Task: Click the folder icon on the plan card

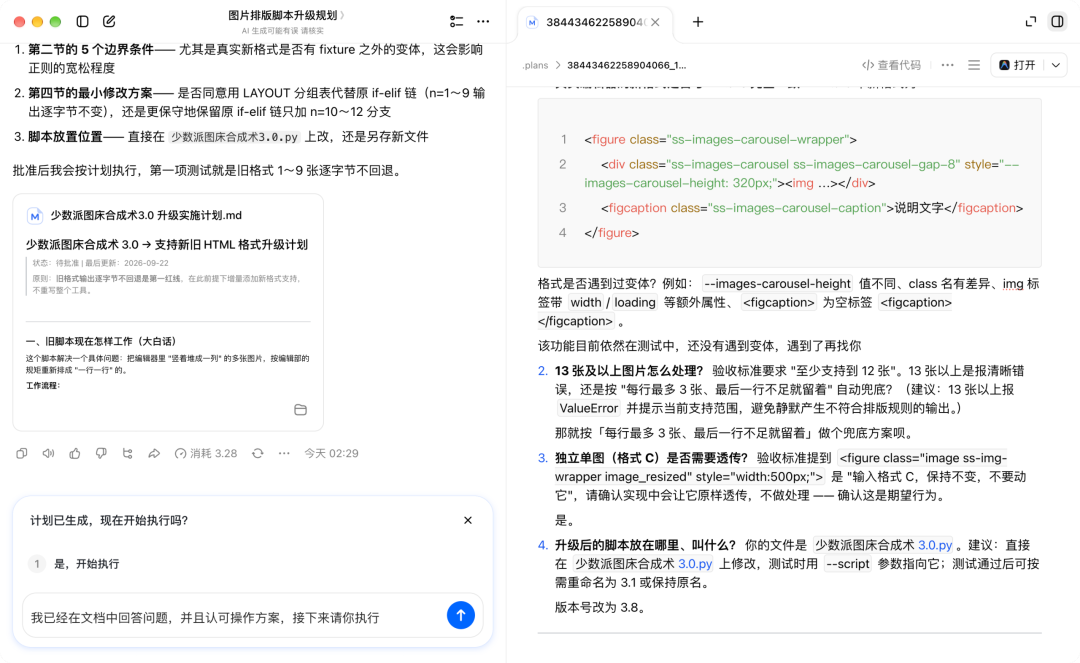Action: pos(300,410)
